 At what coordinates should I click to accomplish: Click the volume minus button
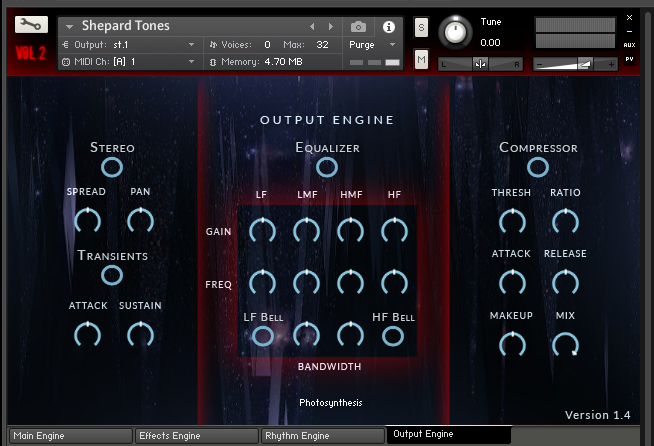click(539, 64)
